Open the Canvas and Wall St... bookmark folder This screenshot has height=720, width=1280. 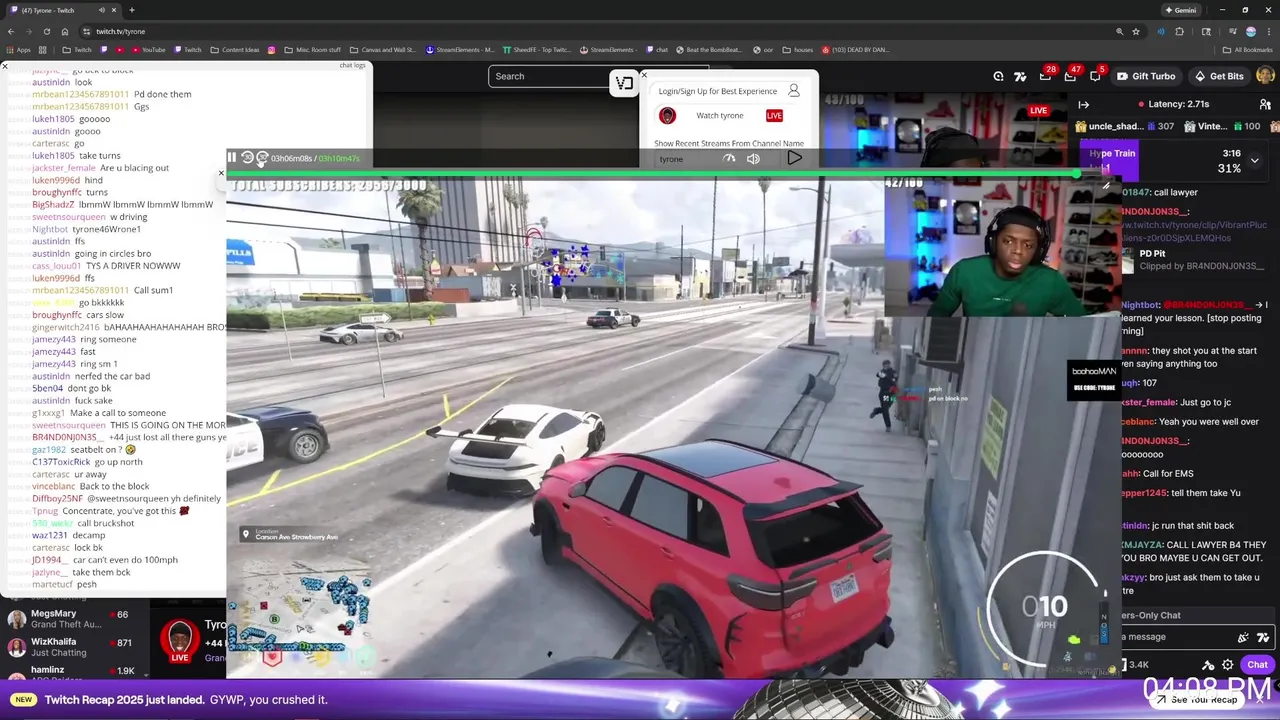click(381, 49)
